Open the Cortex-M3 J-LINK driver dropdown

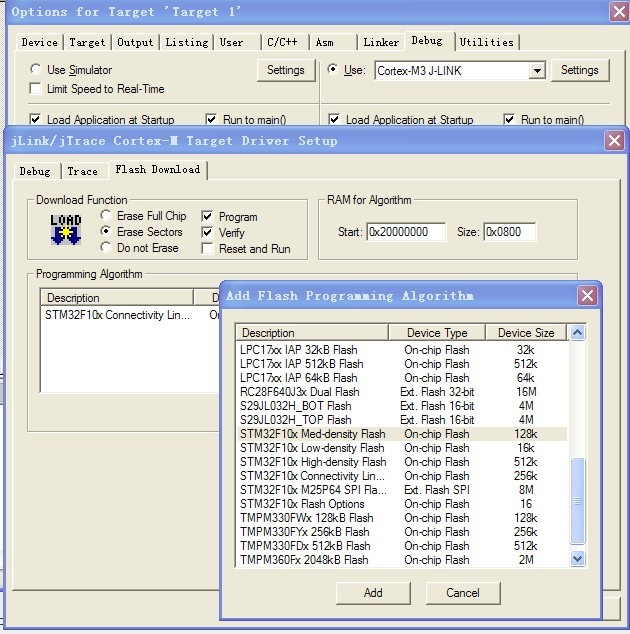click(537, 71)
